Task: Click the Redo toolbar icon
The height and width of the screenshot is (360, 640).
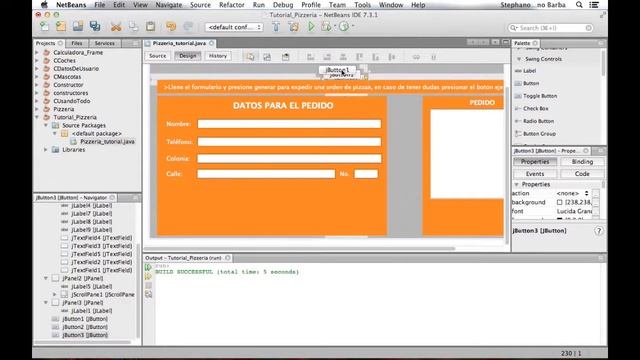Action: click(x=188, y=27)
